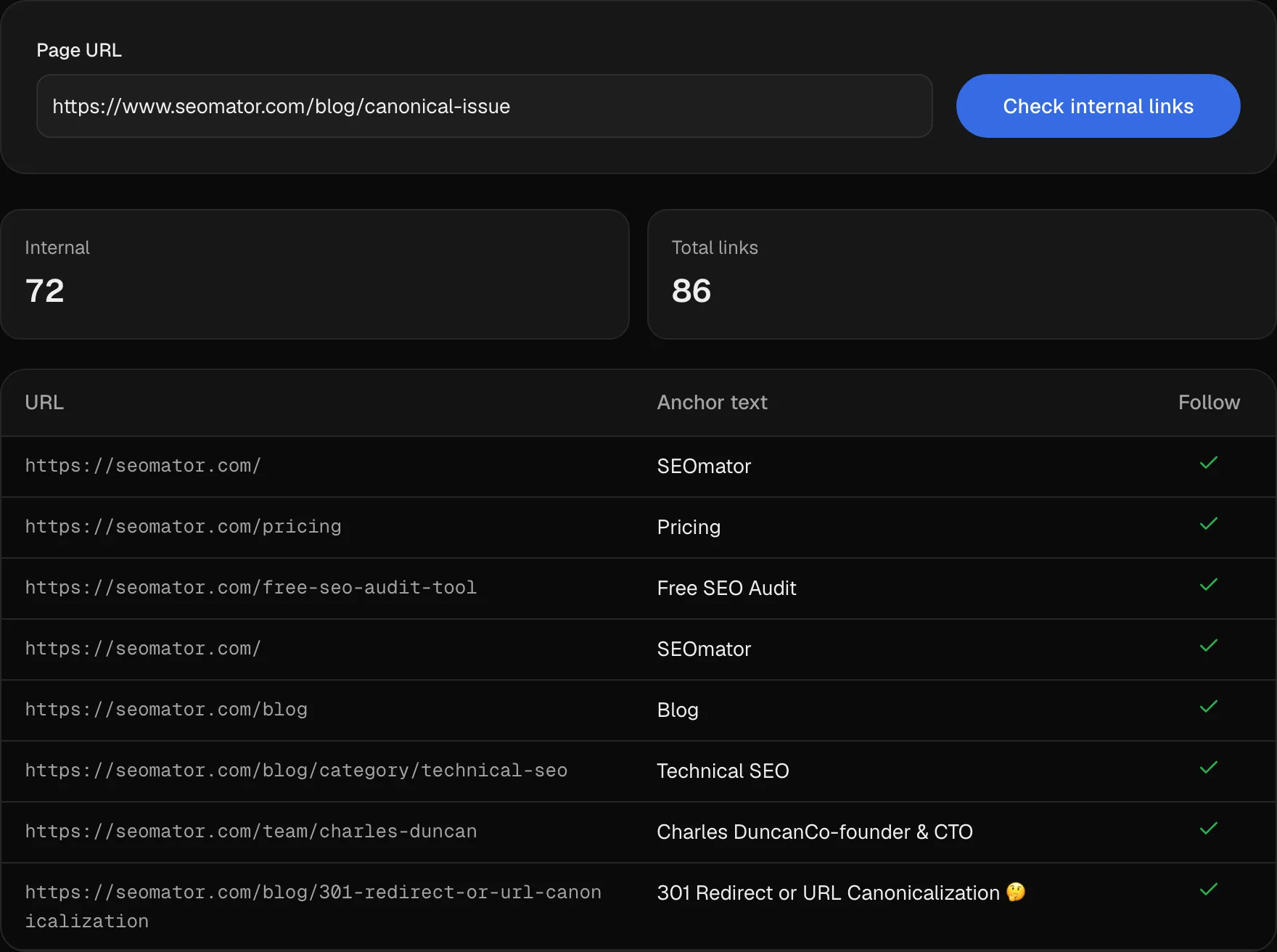Click the Technical SEO anchor text
This screenshot has width=1277, height=952.
pyautogui.click(x=723, y=771)
